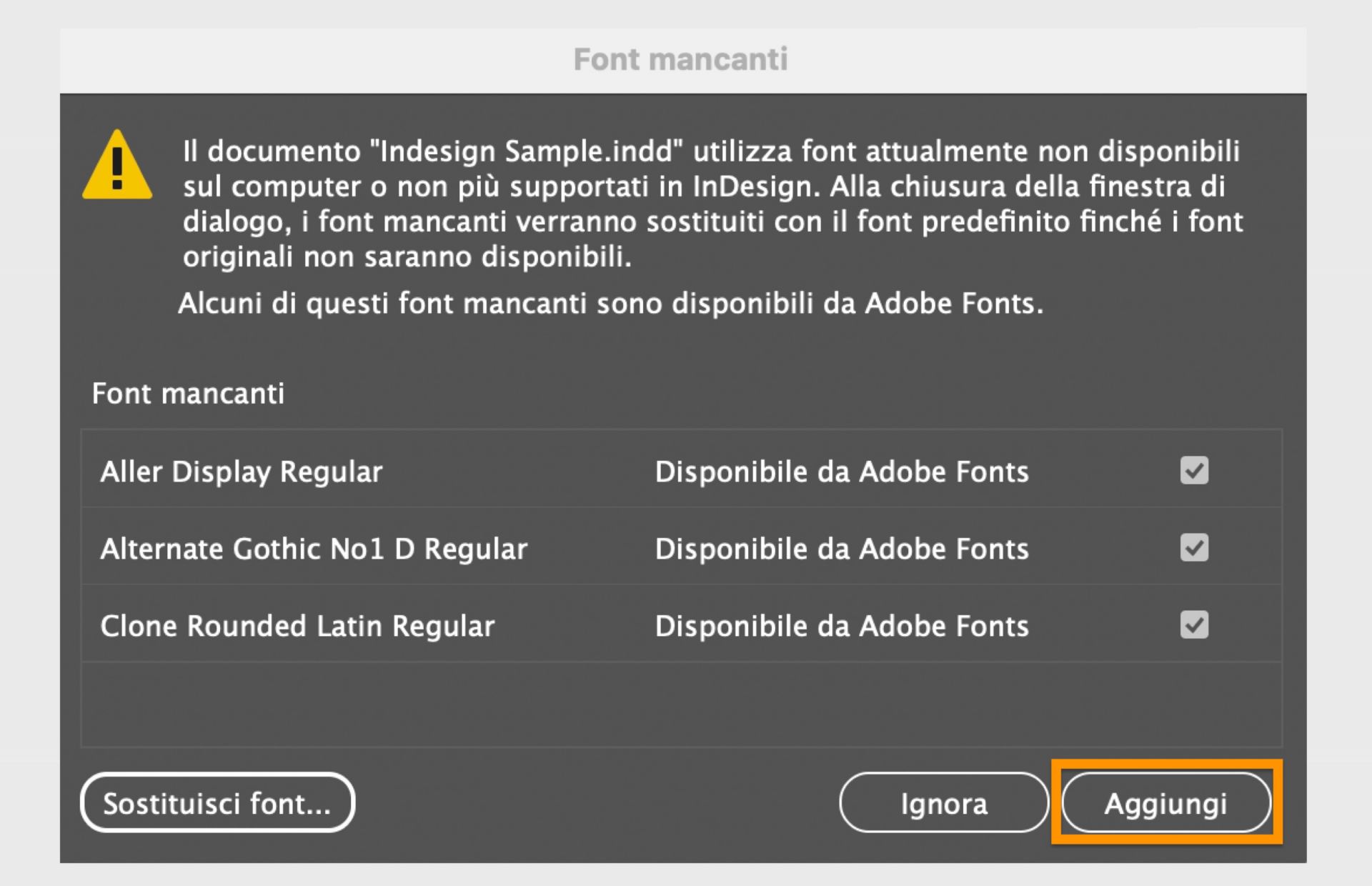The height and width of the screenshot is (886, 1372).
Task: Select the Alternate Gothic No1 D Regular row
Action: click(x=314, y=548)
